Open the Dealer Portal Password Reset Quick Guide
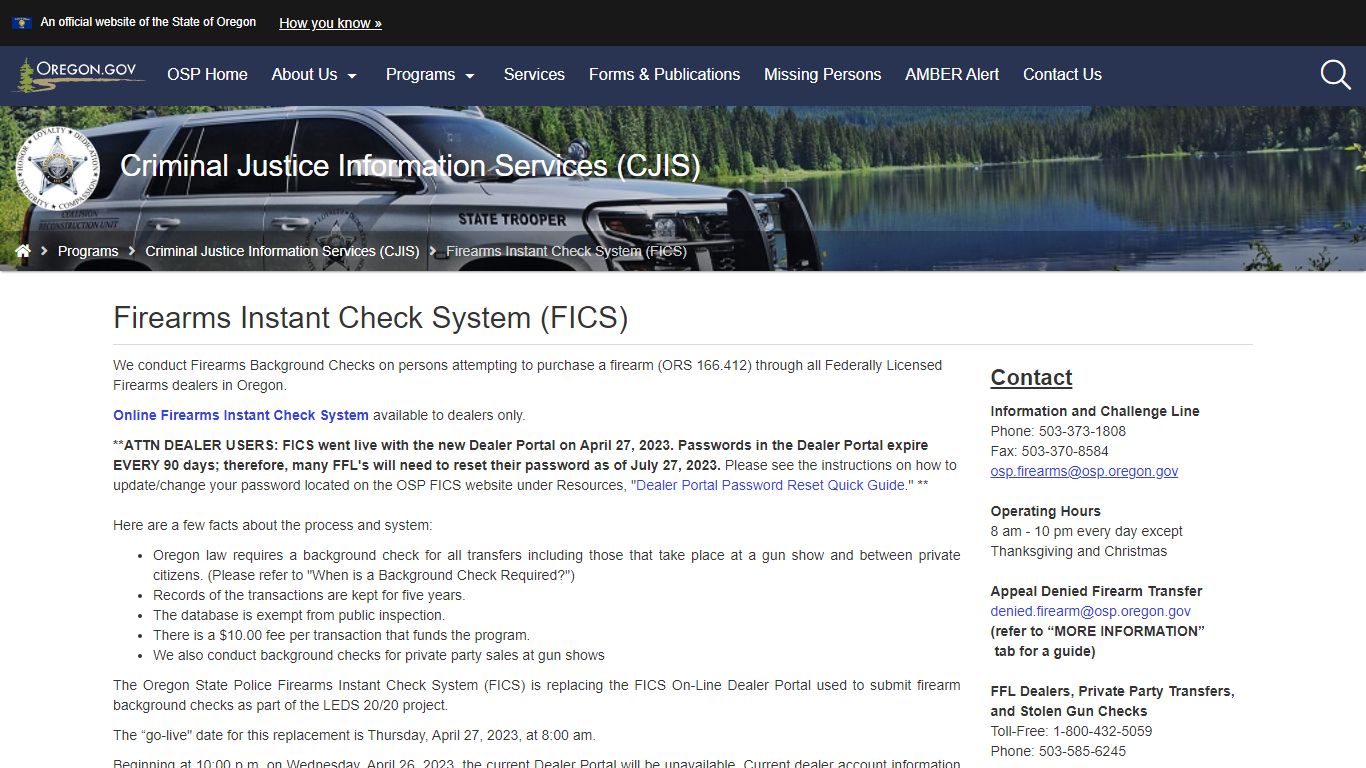This screenshot has height=768, width=1366. coord(770,485)
